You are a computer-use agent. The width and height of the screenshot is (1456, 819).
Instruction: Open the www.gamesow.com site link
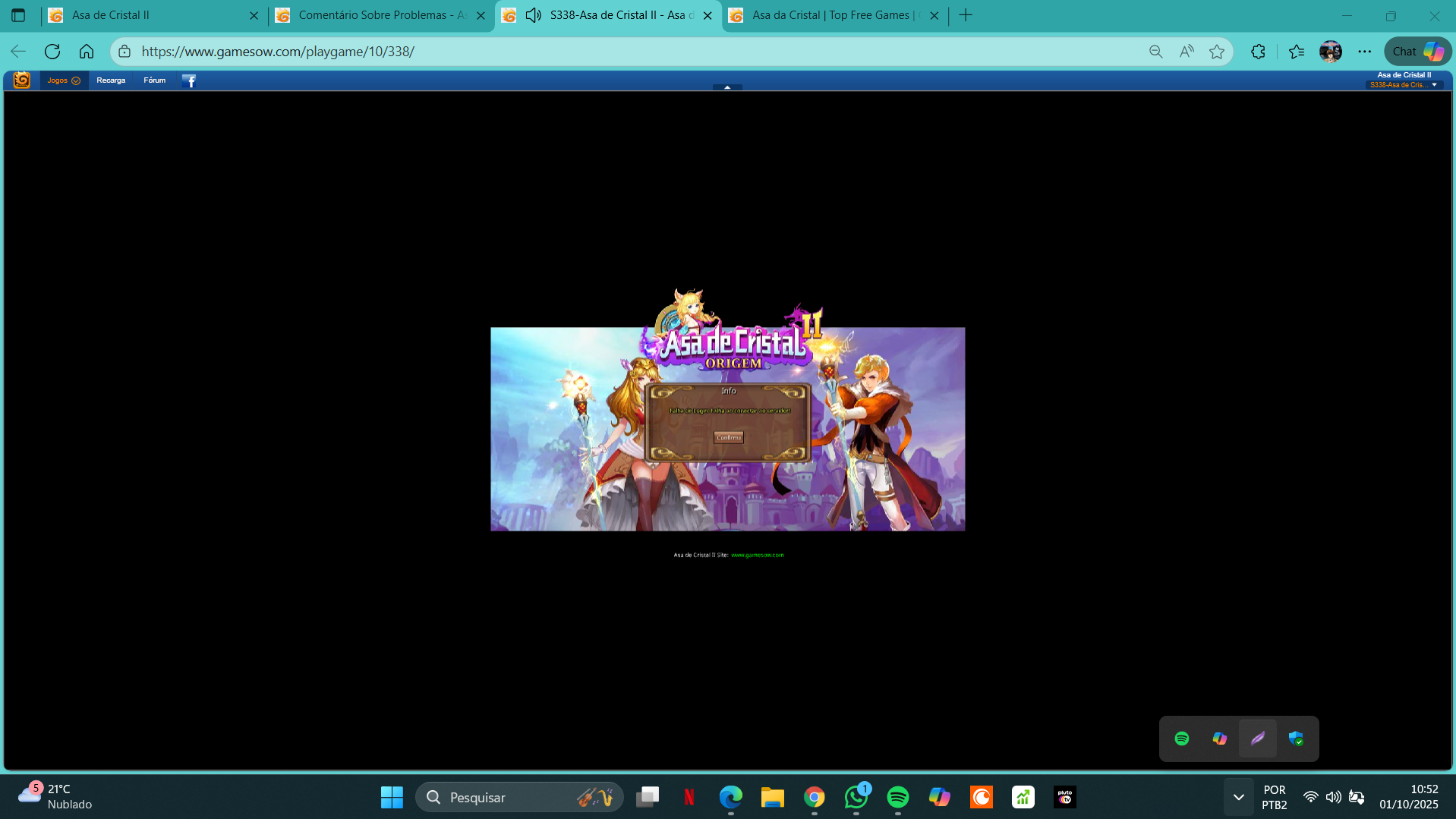point(757,555)
